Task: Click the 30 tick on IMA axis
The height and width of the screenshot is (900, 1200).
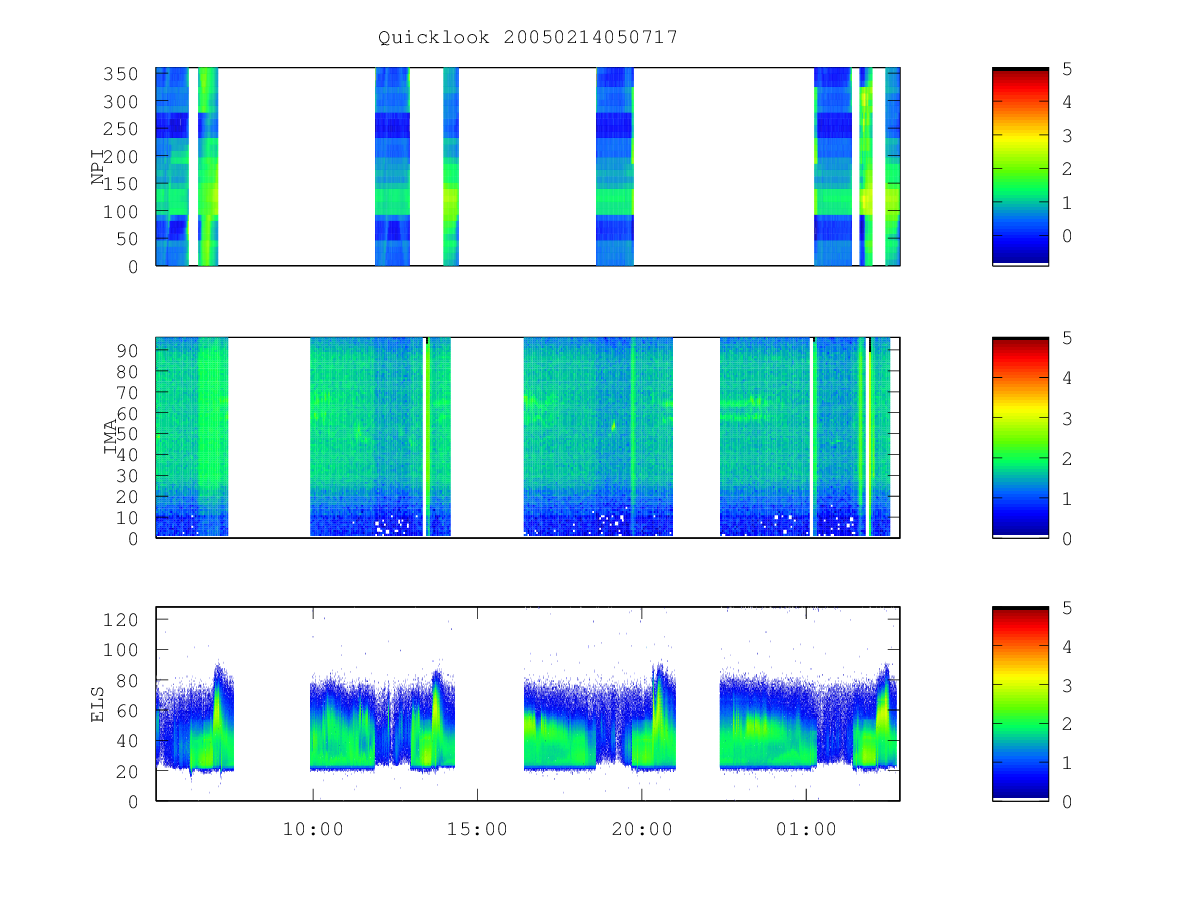Action: 126,475
